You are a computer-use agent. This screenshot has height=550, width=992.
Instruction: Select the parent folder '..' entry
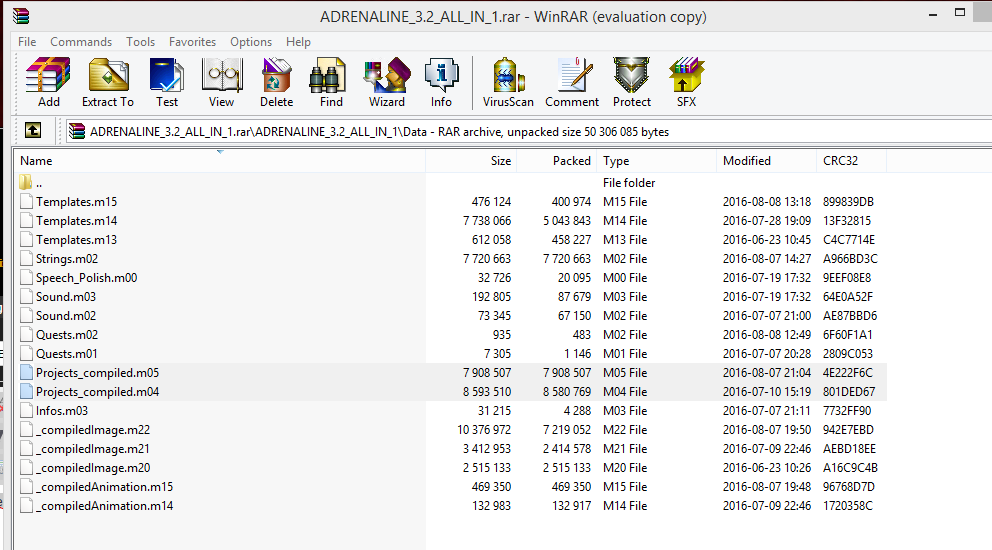pyautogui.click(x=31, y=183)
